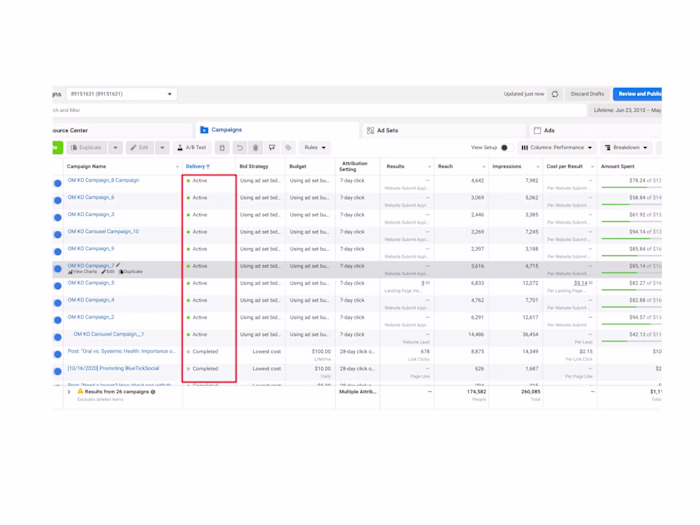Open the OM KO Carousel Campaign_10 link
This screenshot has height=525, width=700.
(103, 232)
